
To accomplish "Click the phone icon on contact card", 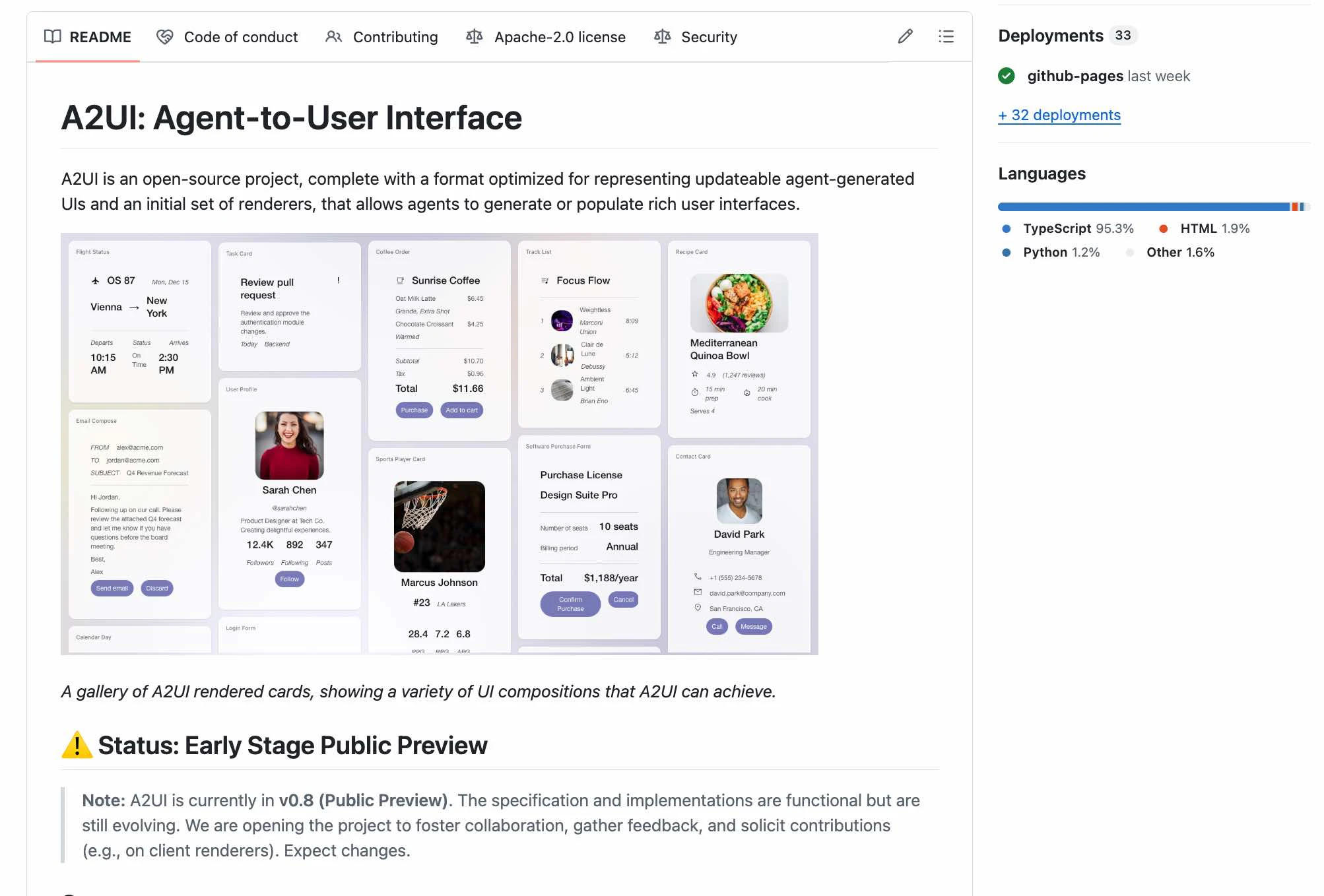I will pos(698,577).
